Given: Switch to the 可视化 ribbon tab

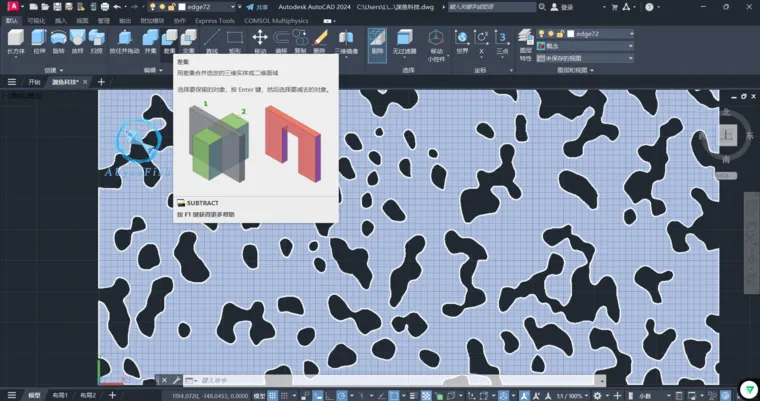Looking at the screenshot, I should (36, 21).
